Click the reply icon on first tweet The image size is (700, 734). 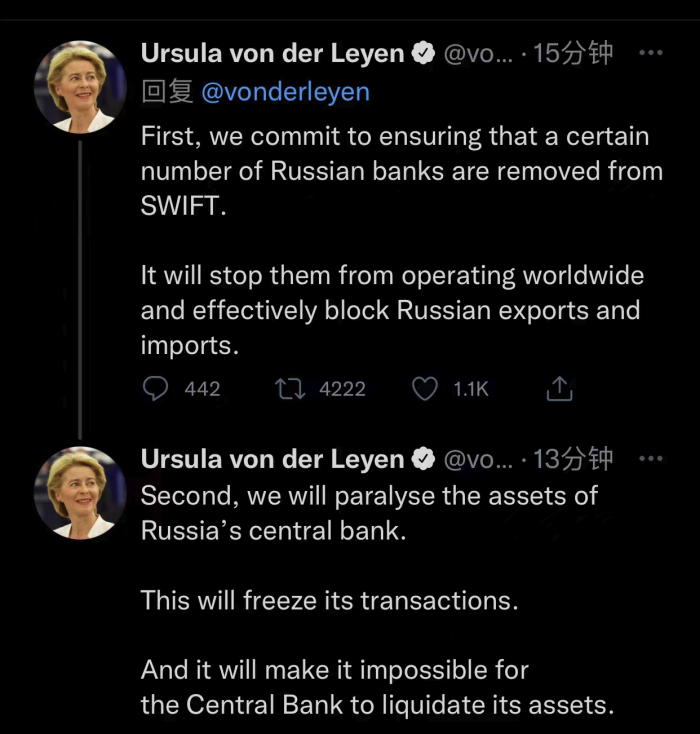tap(155, 389)
